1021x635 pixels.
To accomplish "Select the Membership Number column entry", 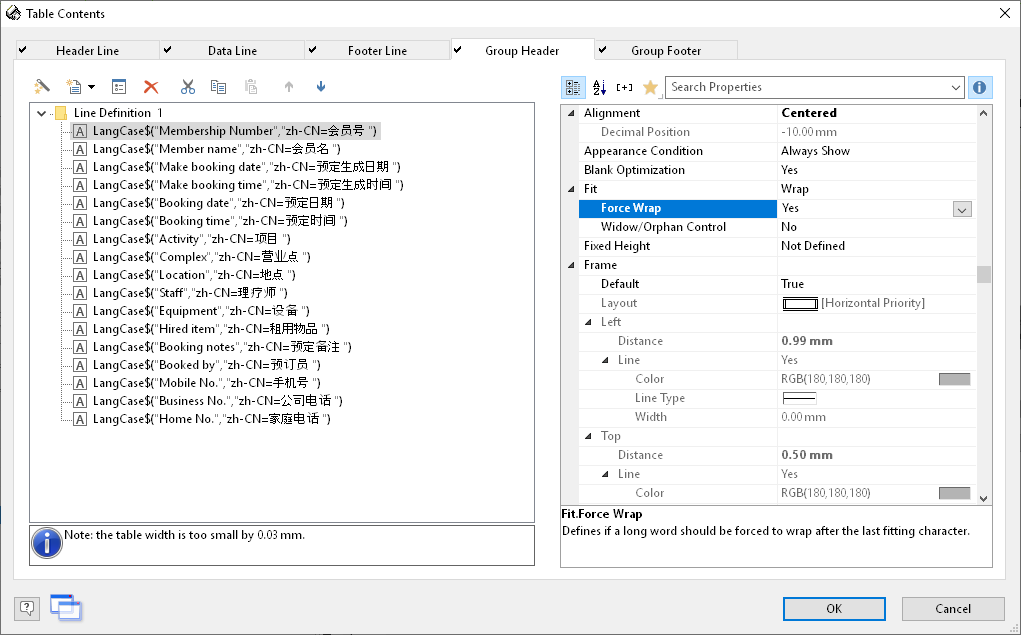I will (235, 131).
